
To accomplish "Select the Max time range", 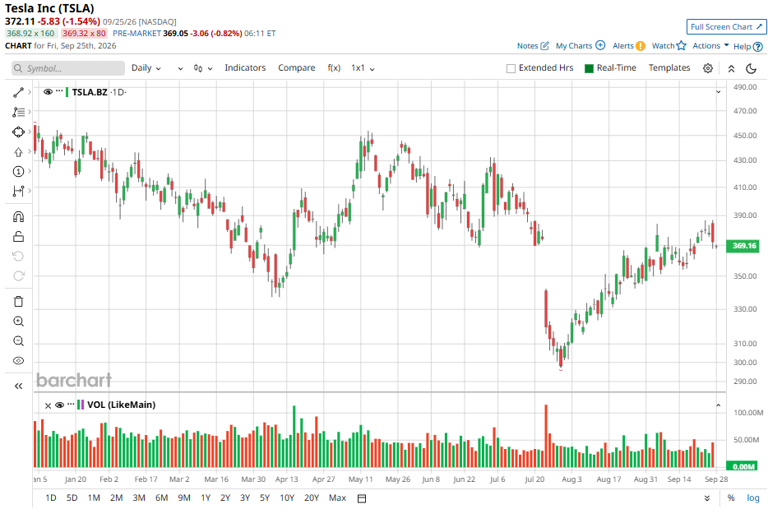I will 337,498.
